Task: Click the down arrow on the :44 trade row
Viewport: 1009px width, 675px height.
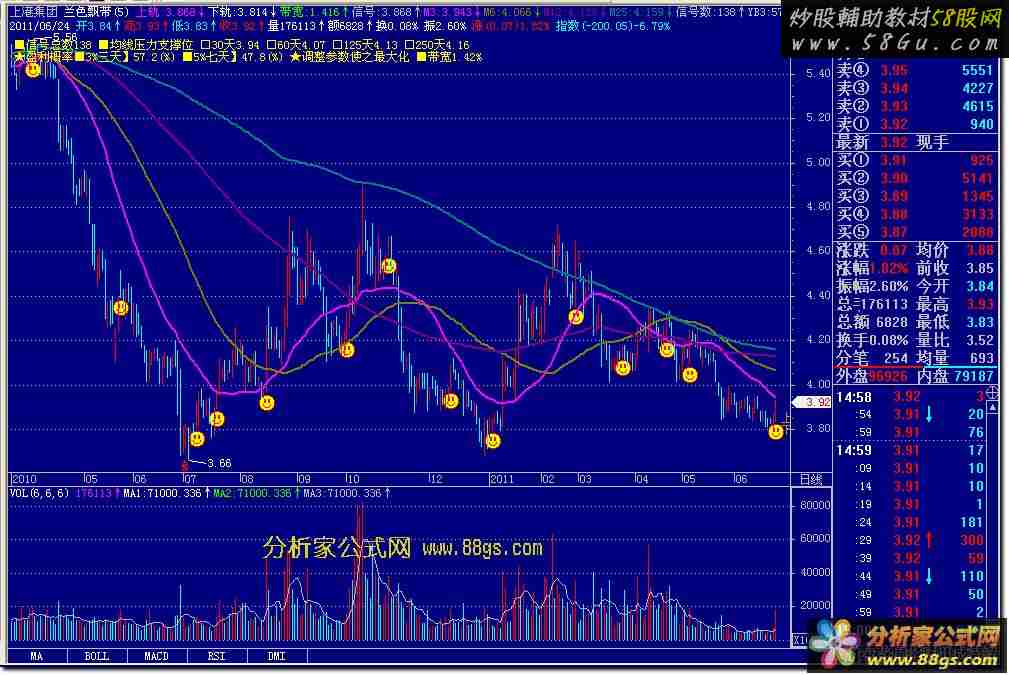Action: tap(929, 576)
